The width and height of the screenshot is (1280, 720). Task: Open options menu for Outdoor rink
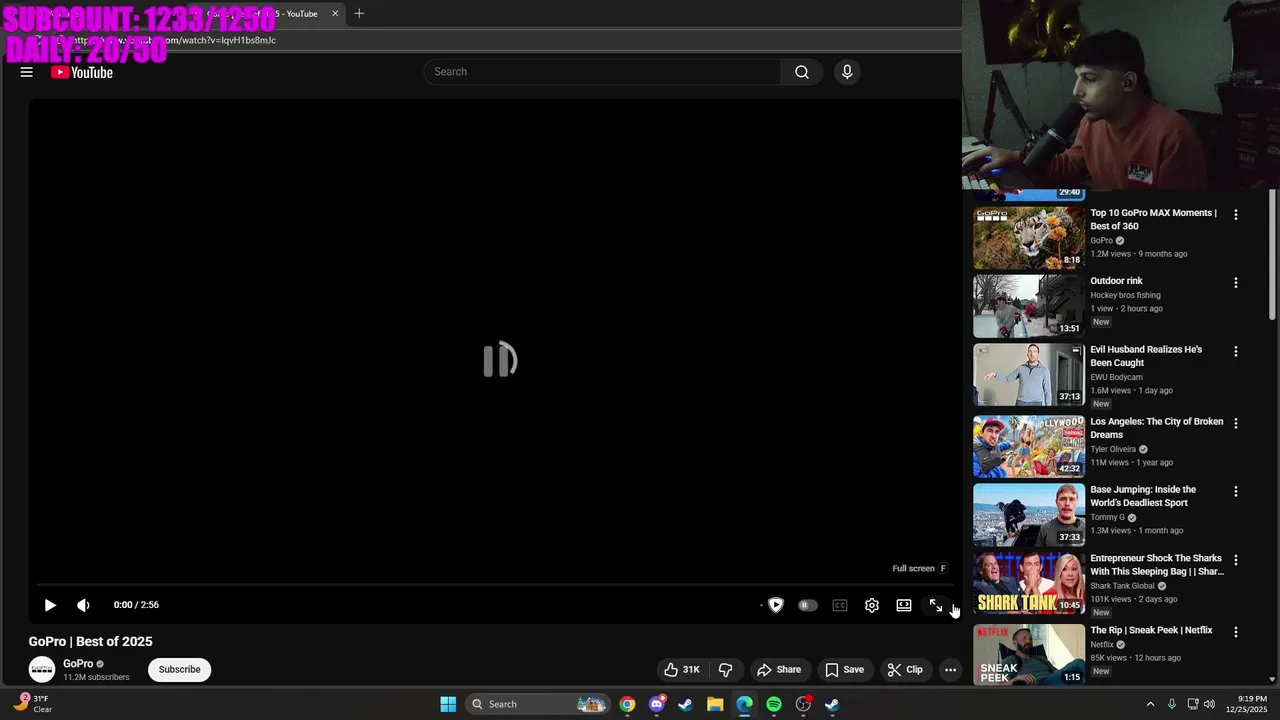tap(1236, 283)
